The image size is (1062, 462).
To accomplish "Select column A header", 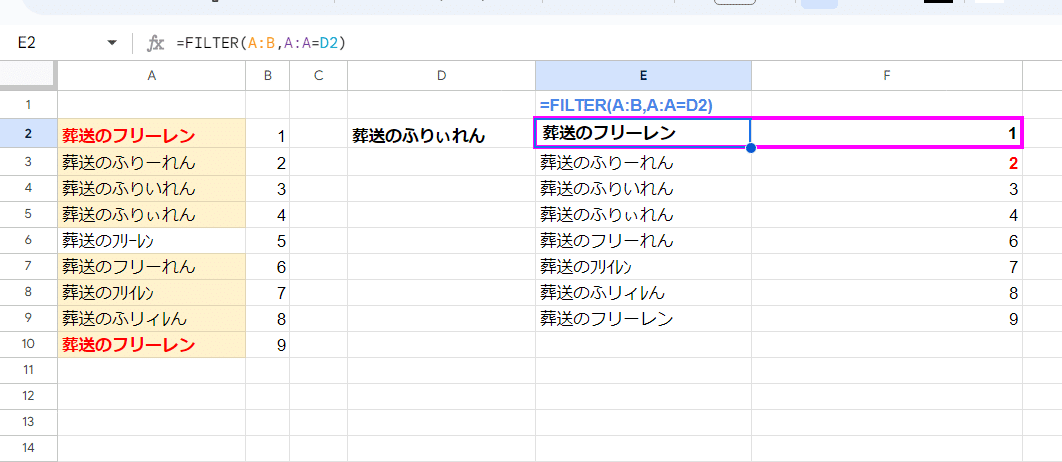I will (x=152, y=76).
